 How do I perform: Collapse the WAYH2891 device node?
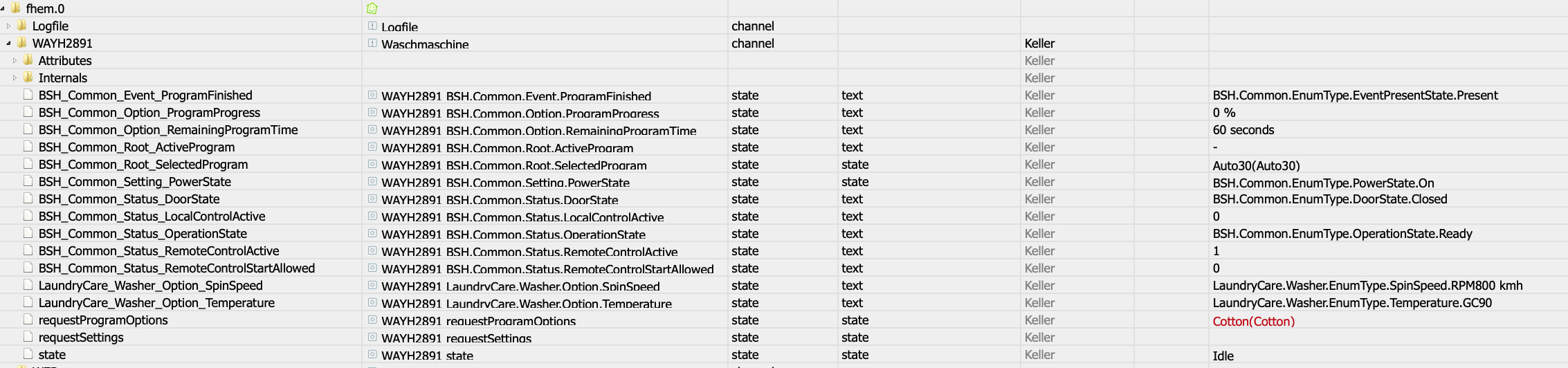pos(8,43)
